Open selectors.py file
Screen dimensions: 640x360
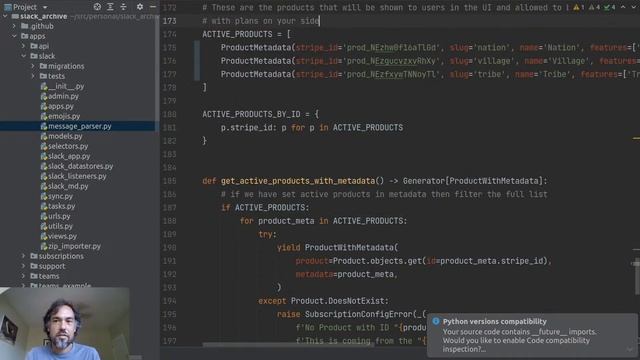(68, 146)
